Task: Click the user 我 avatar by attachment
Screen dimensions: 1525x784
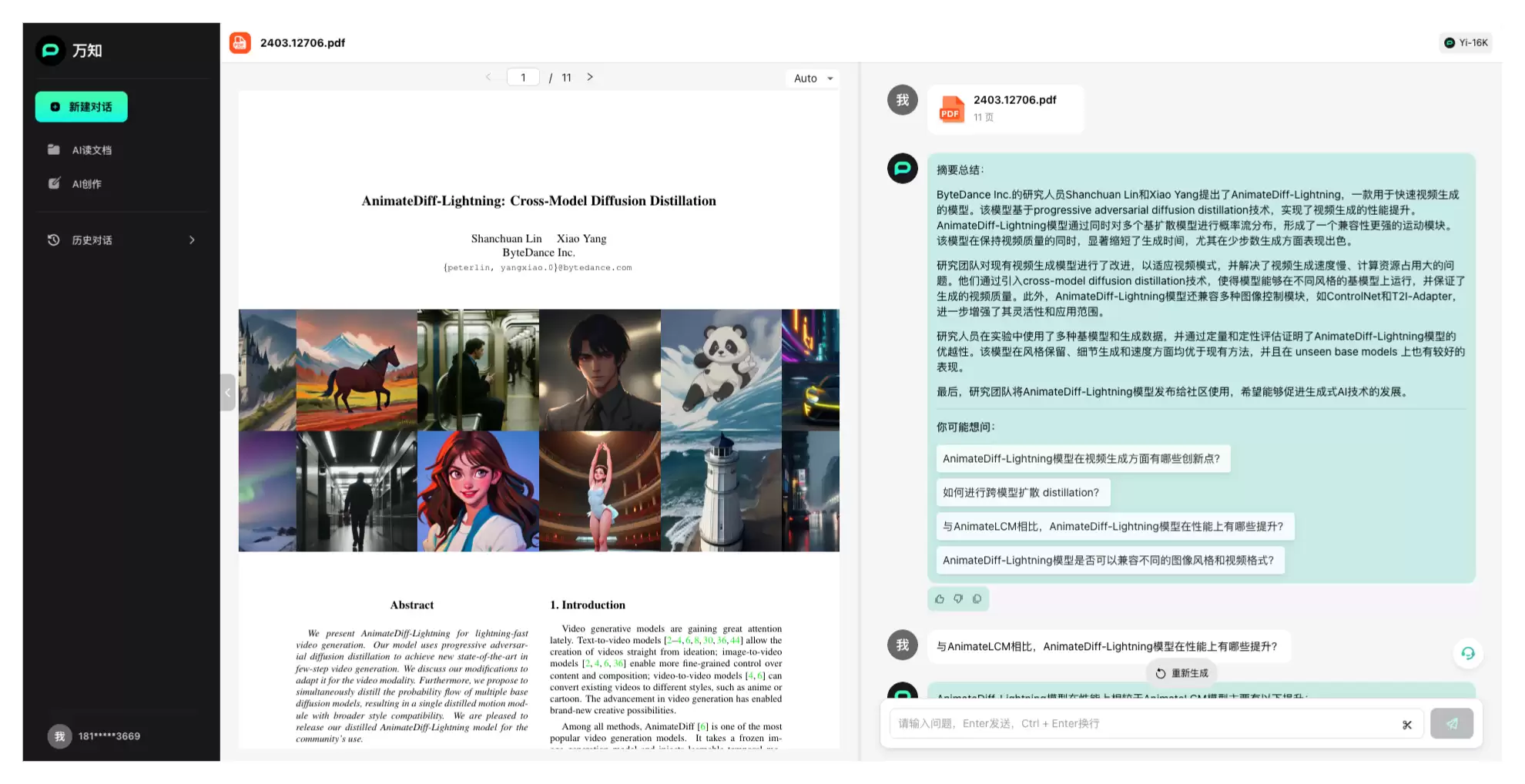Action: point(903,100)
